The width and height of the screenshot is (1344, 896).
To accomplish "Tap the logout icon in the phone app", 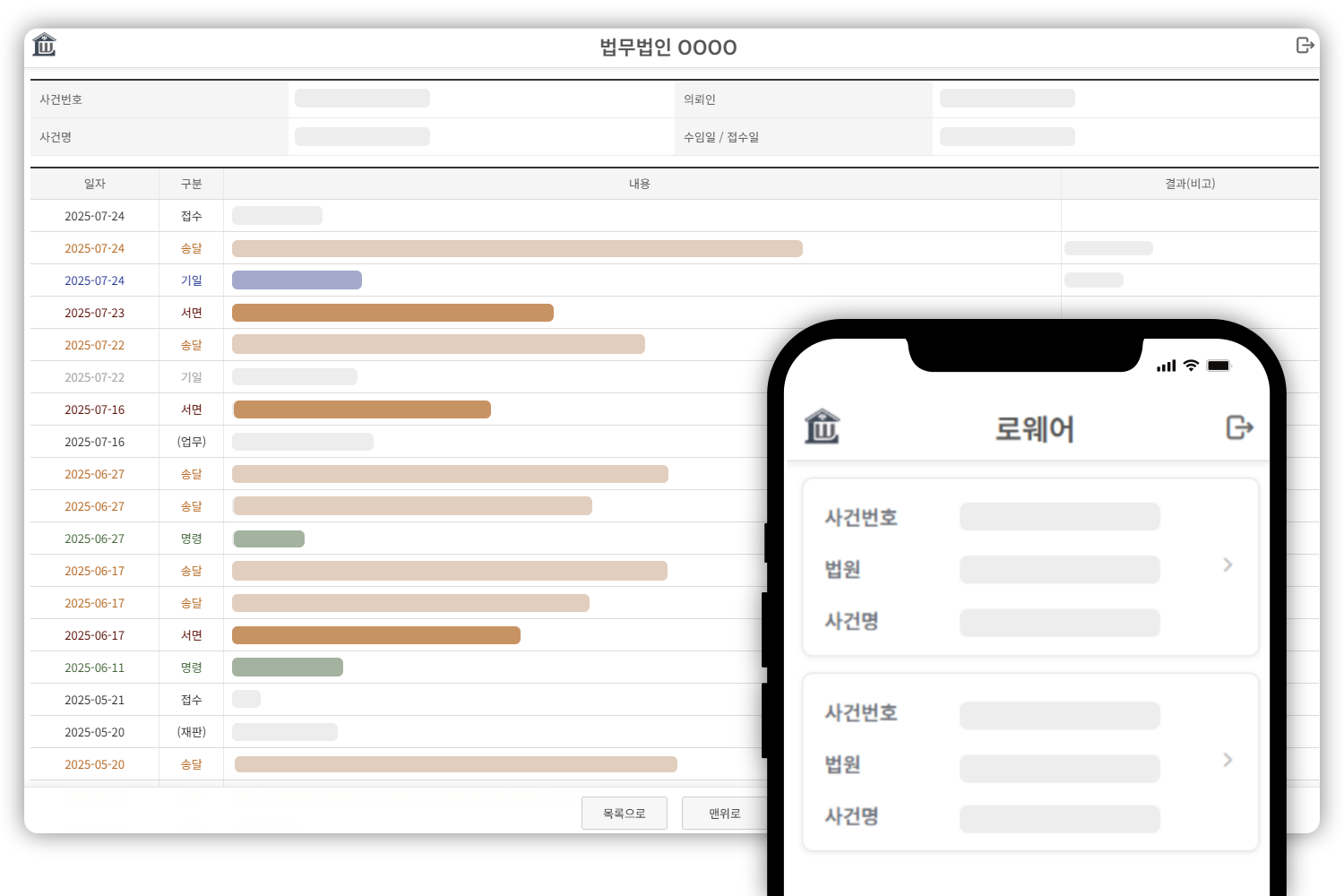I will point(1239,427).
